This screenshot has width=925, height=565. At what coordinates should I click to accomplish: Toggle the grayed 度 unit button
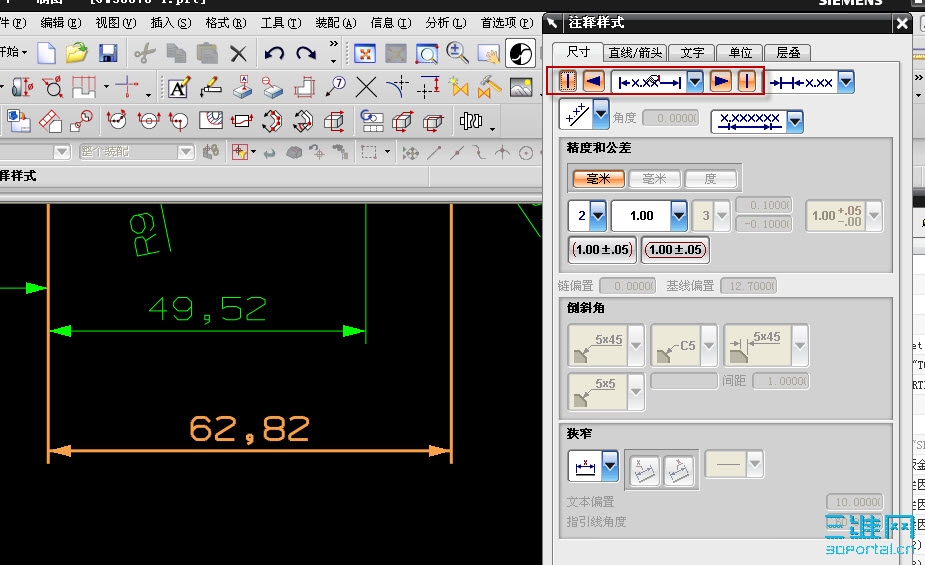tap(710, 179)
